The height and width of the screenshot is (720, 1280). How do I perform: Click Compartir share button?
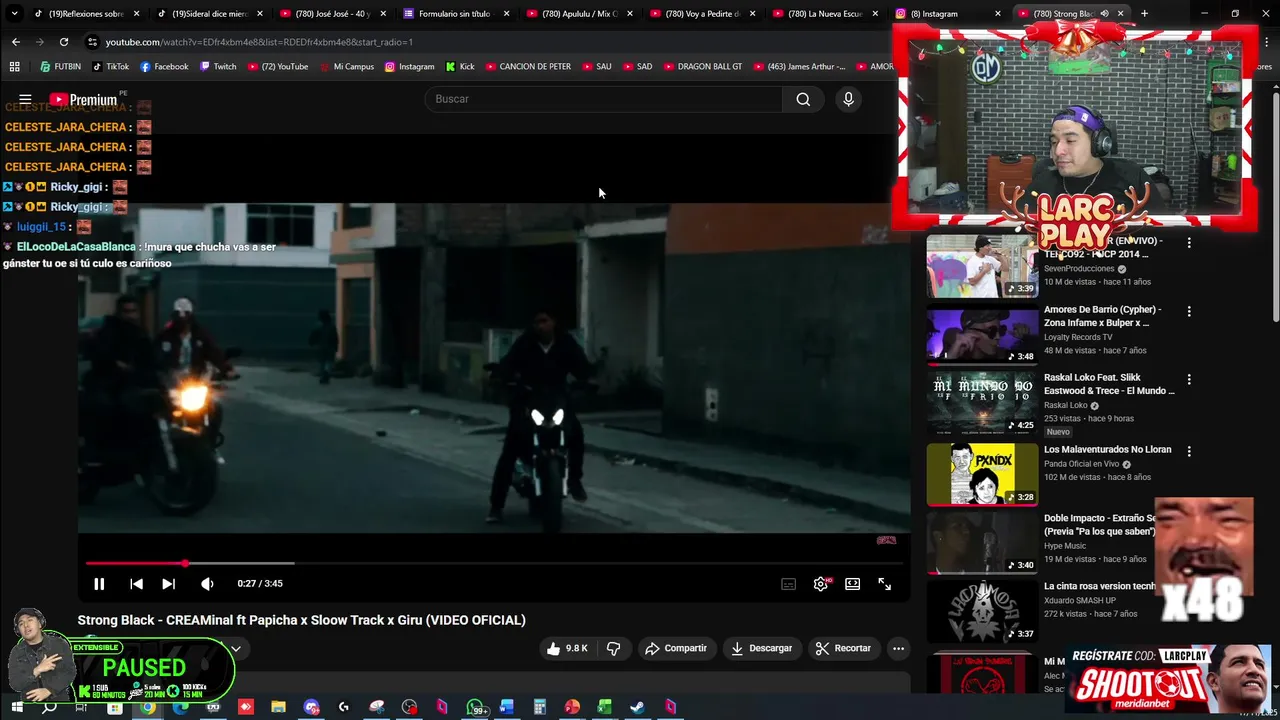pyautogui.click(x=676, y=648)
